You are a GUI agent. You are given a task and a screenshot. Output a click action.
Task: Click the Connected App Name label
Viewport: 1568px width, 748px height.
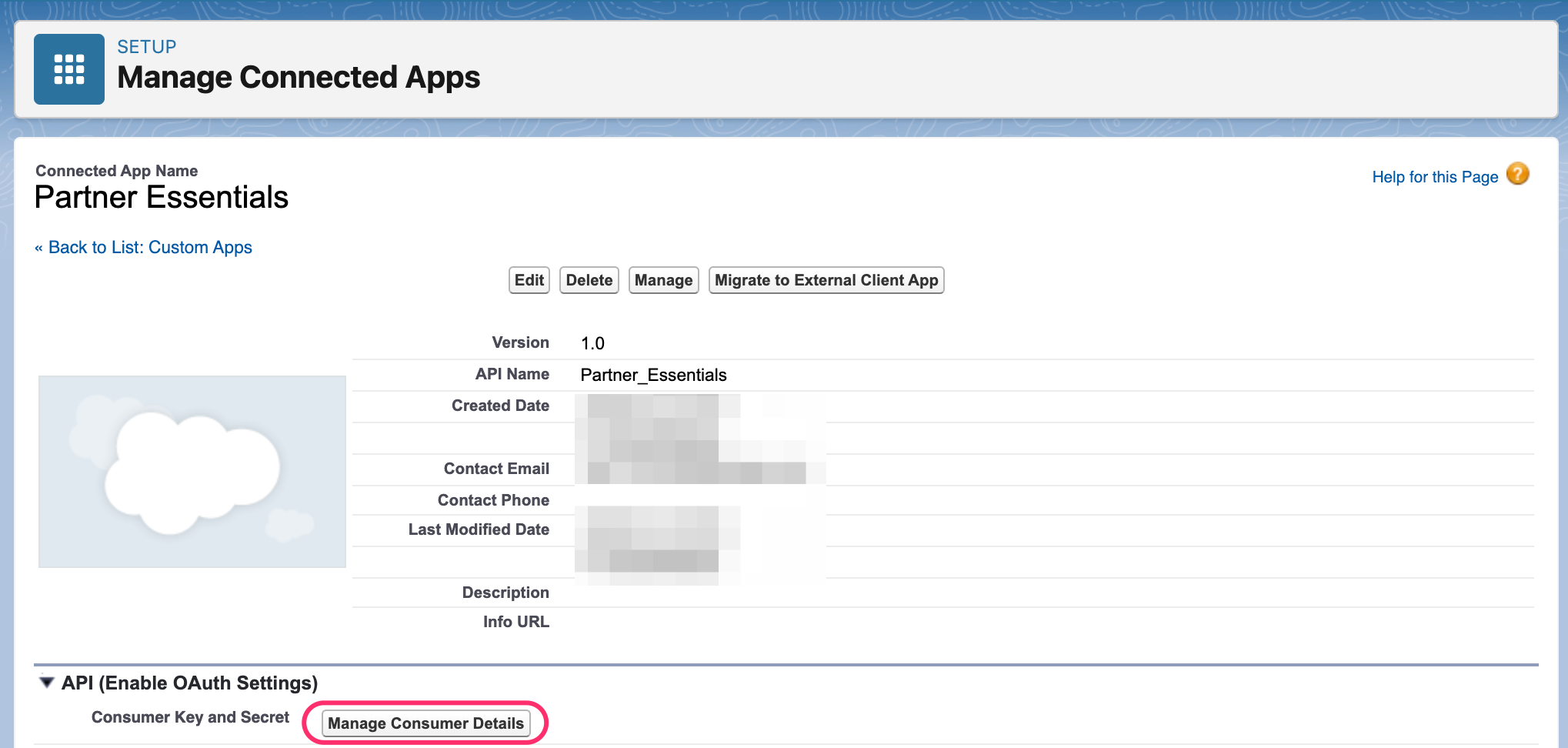coord(117,171)
